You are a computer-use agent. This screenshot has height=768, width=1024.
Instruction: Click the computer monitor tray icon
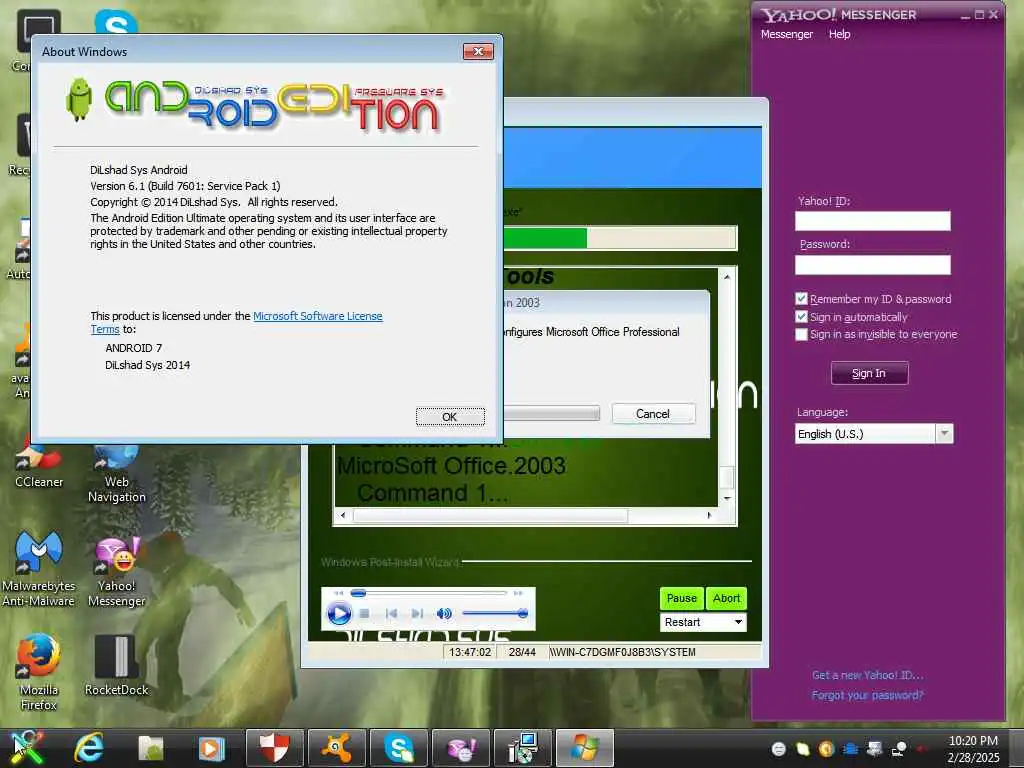pos(874,748)
